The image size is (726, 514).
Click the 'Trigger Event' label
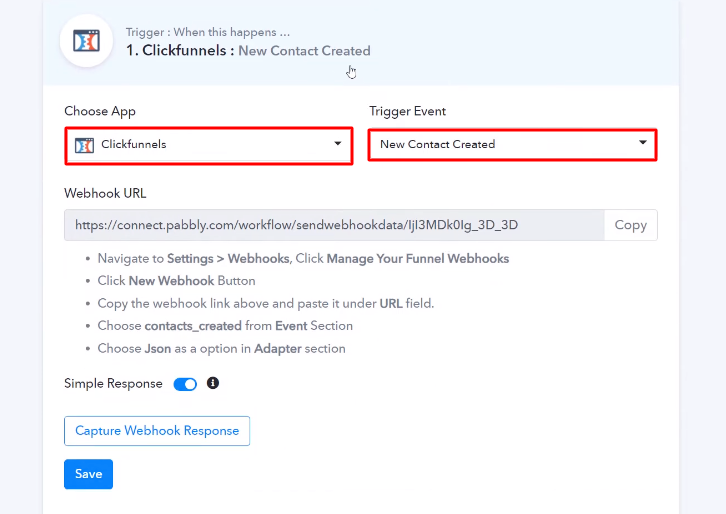coord(407,111)
